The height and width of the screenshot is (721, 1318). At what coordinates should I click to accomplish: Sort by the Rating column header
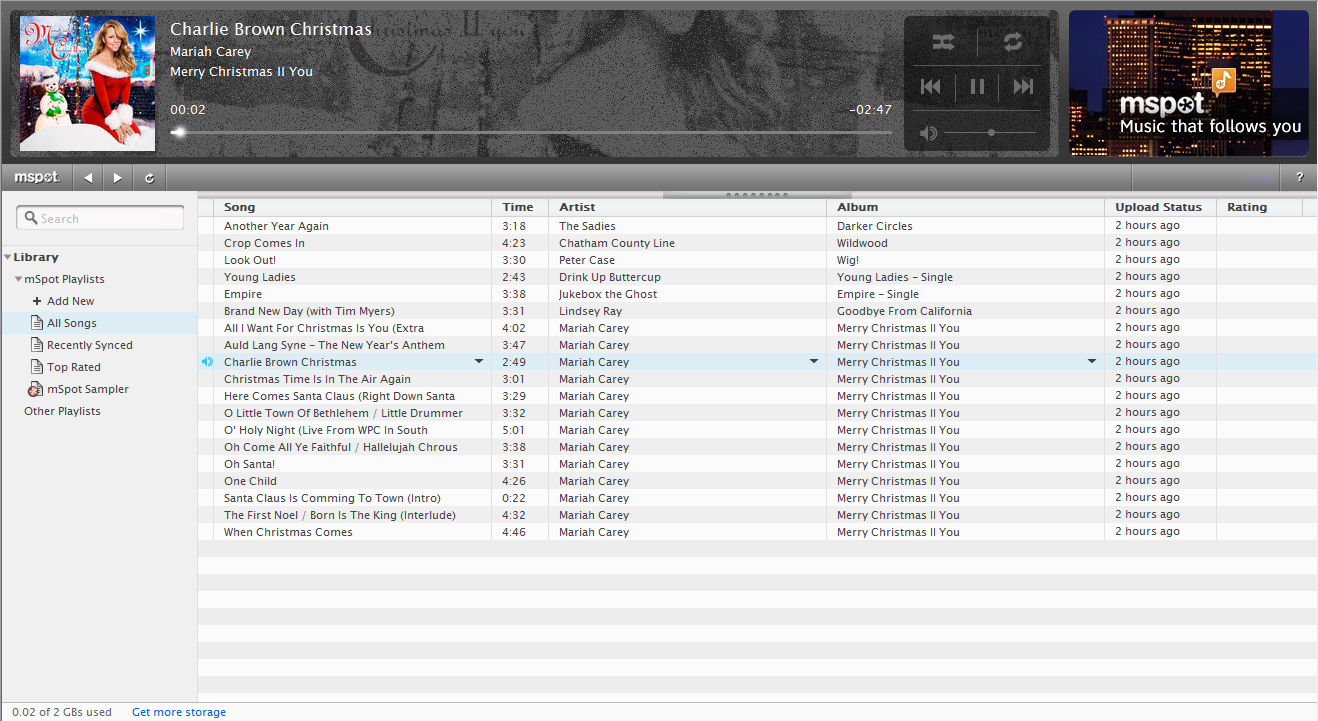tap(1260, 207)
